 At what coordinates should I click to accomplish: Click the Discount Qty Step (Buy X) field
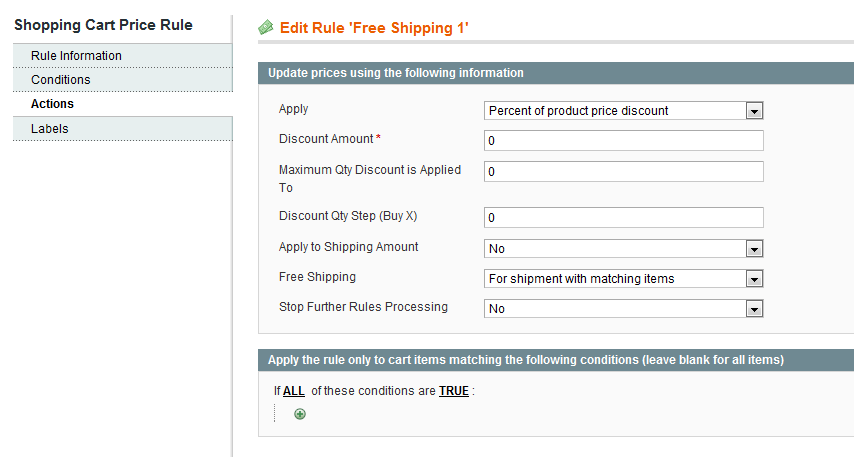[623, 217]
